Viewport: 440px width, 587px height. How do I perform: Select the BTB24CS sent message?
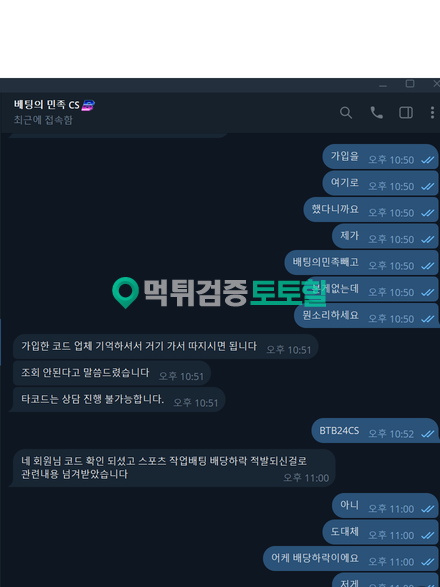(x=374, y=431)
